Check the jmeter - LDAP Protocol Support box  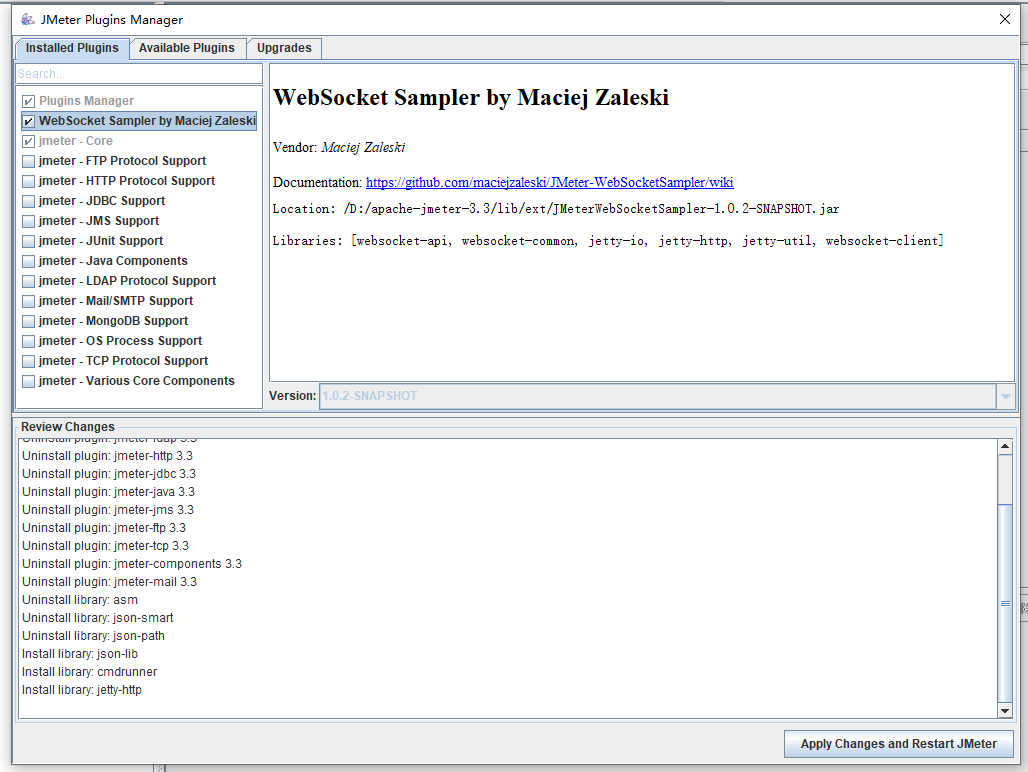click(28, 281)
